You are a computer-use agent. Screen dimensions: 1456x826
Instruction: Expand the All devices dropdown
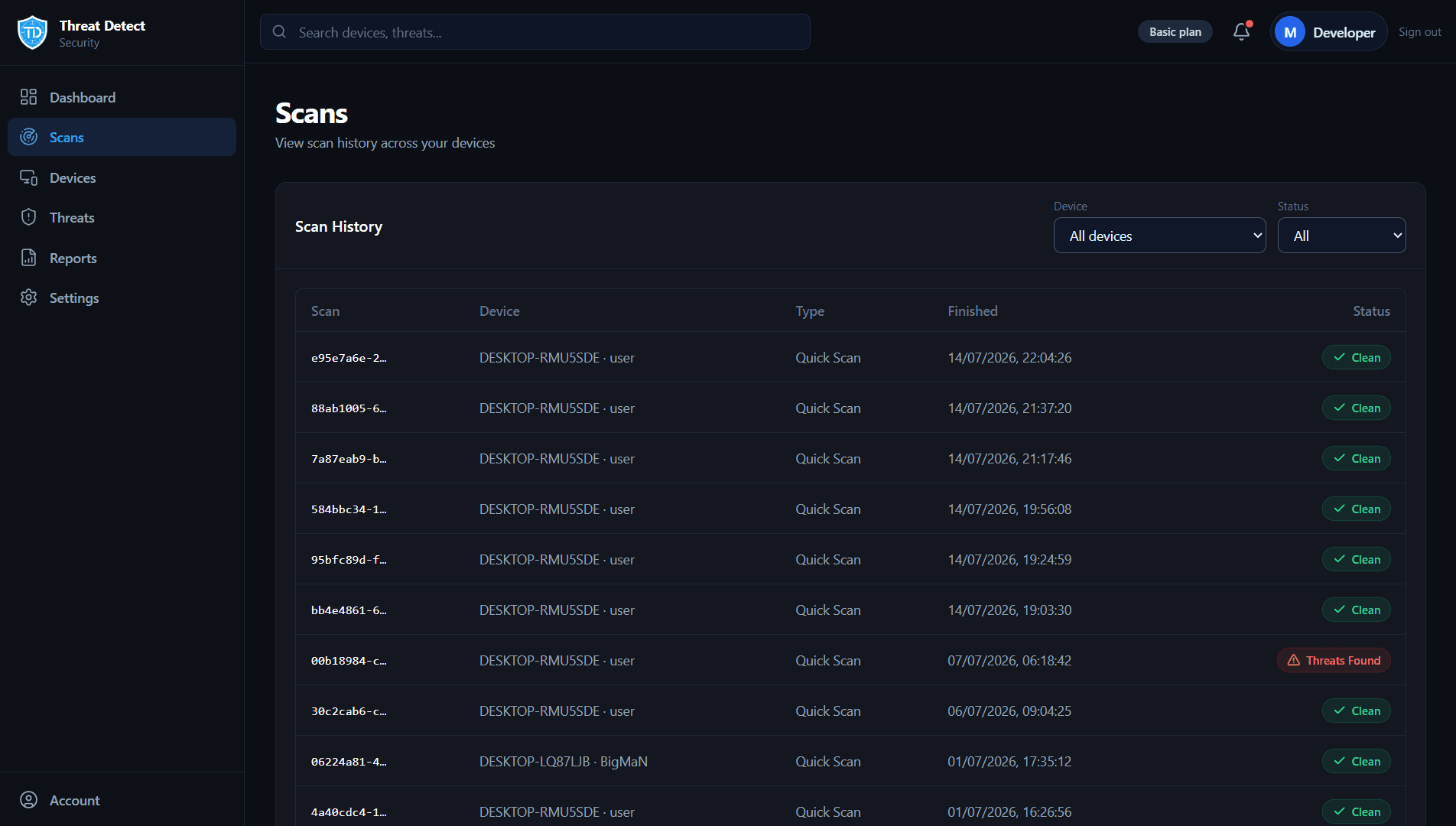(1159, 236)
